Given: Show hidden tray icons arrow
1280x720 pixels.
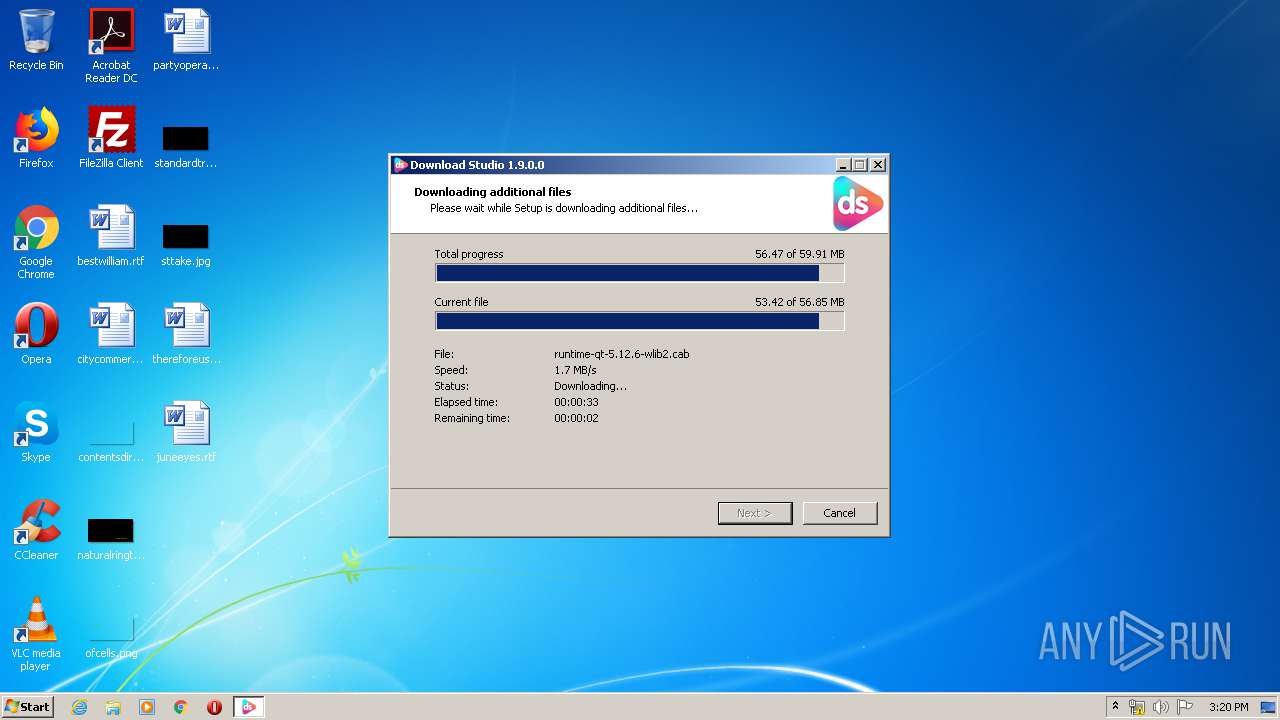Looking at the screenshot, I should (x=1115, y=706).
